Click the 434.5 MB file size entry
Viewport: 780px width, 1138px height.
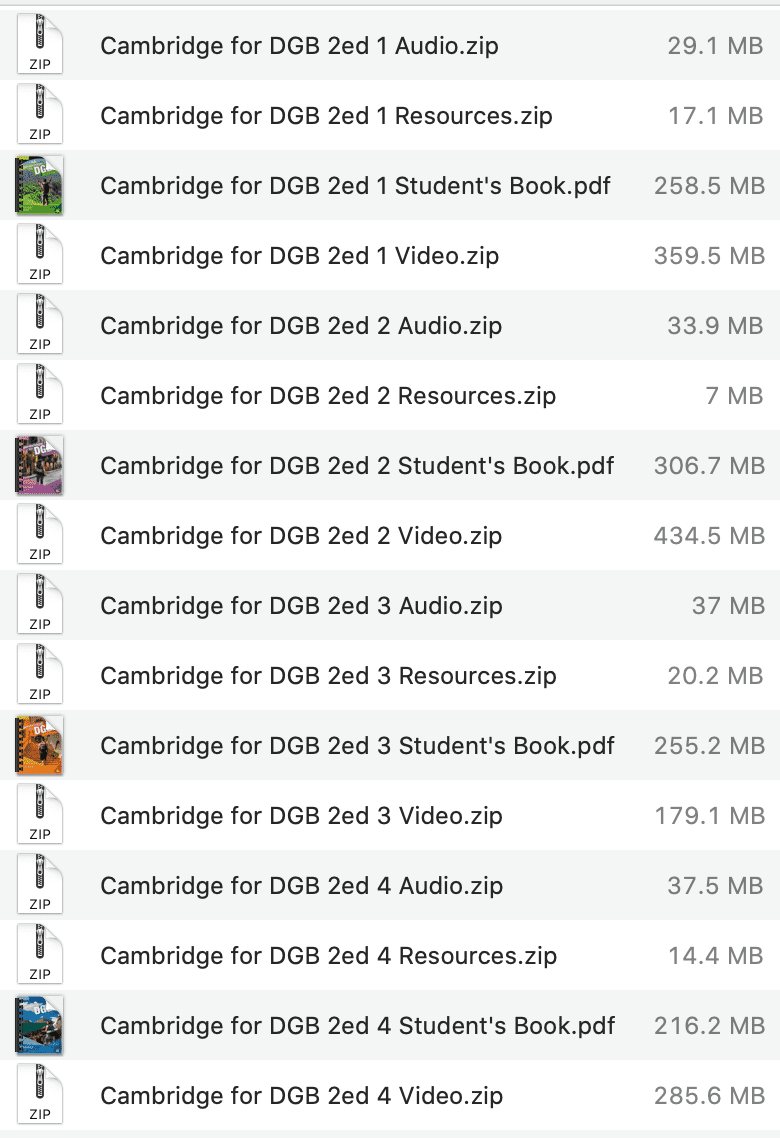709,536
